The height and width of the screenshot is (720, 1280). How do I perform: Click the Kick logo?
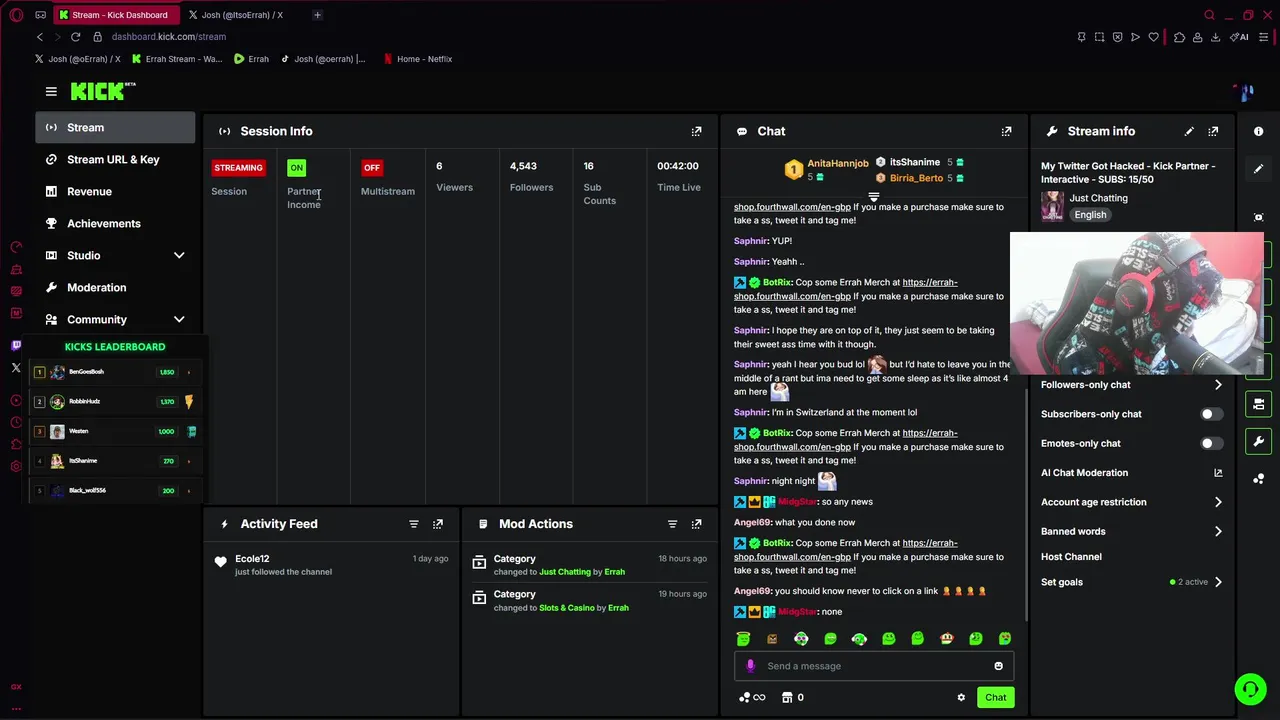[102, 91]
